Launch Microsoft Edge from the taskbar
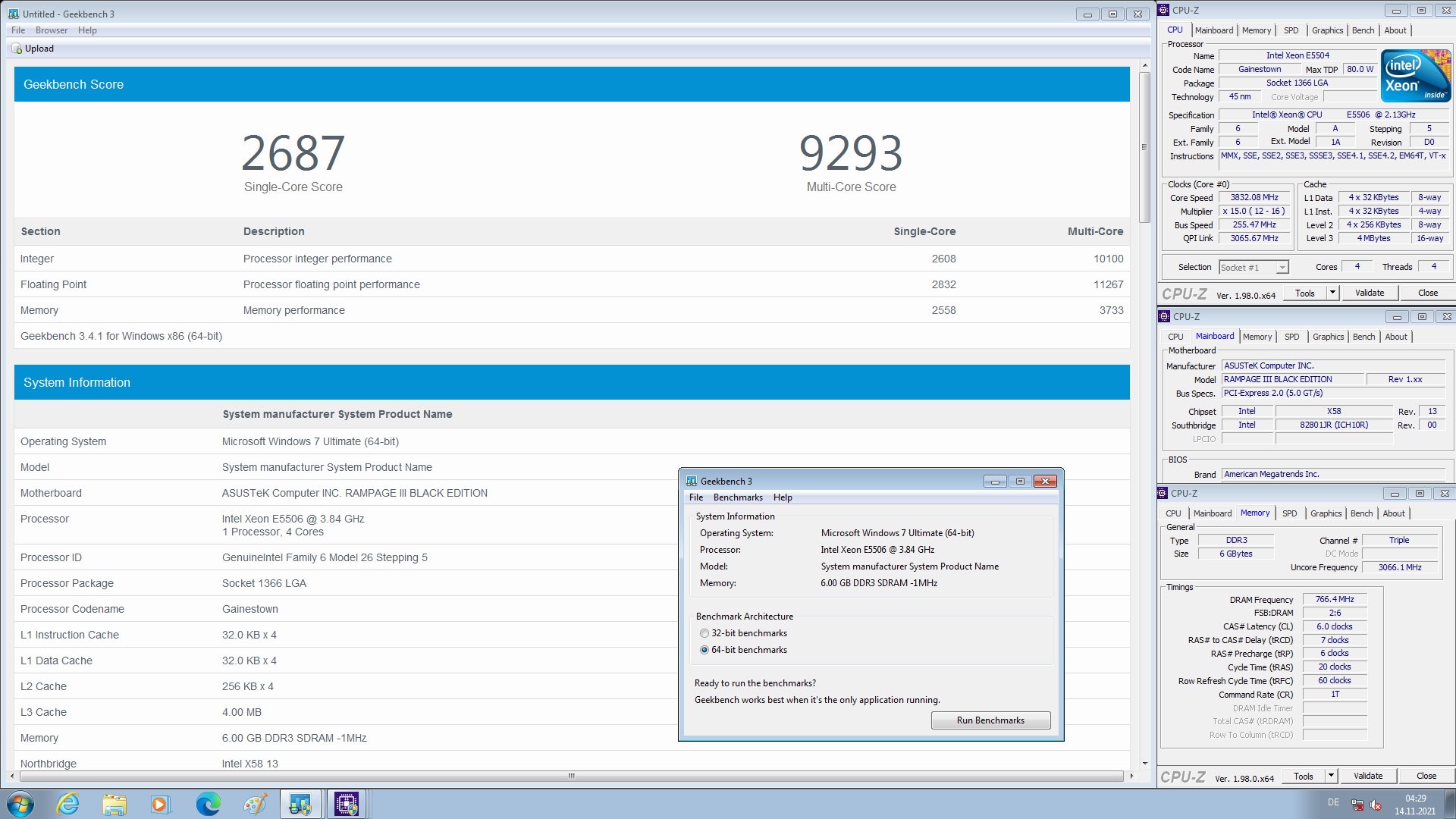This screenshot has width=1456, height=819. click(208, 804)
